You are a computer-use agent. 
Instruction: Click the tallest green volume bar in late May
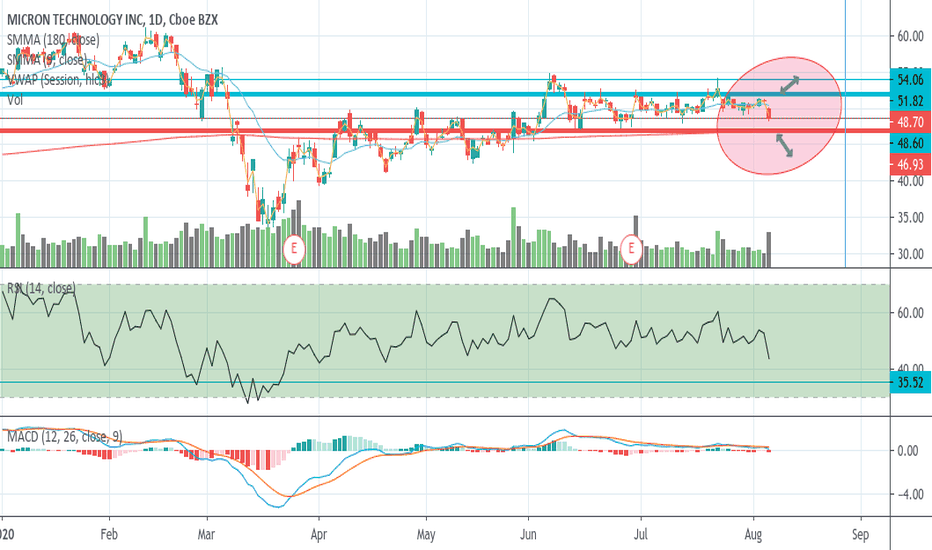point(514,237)
